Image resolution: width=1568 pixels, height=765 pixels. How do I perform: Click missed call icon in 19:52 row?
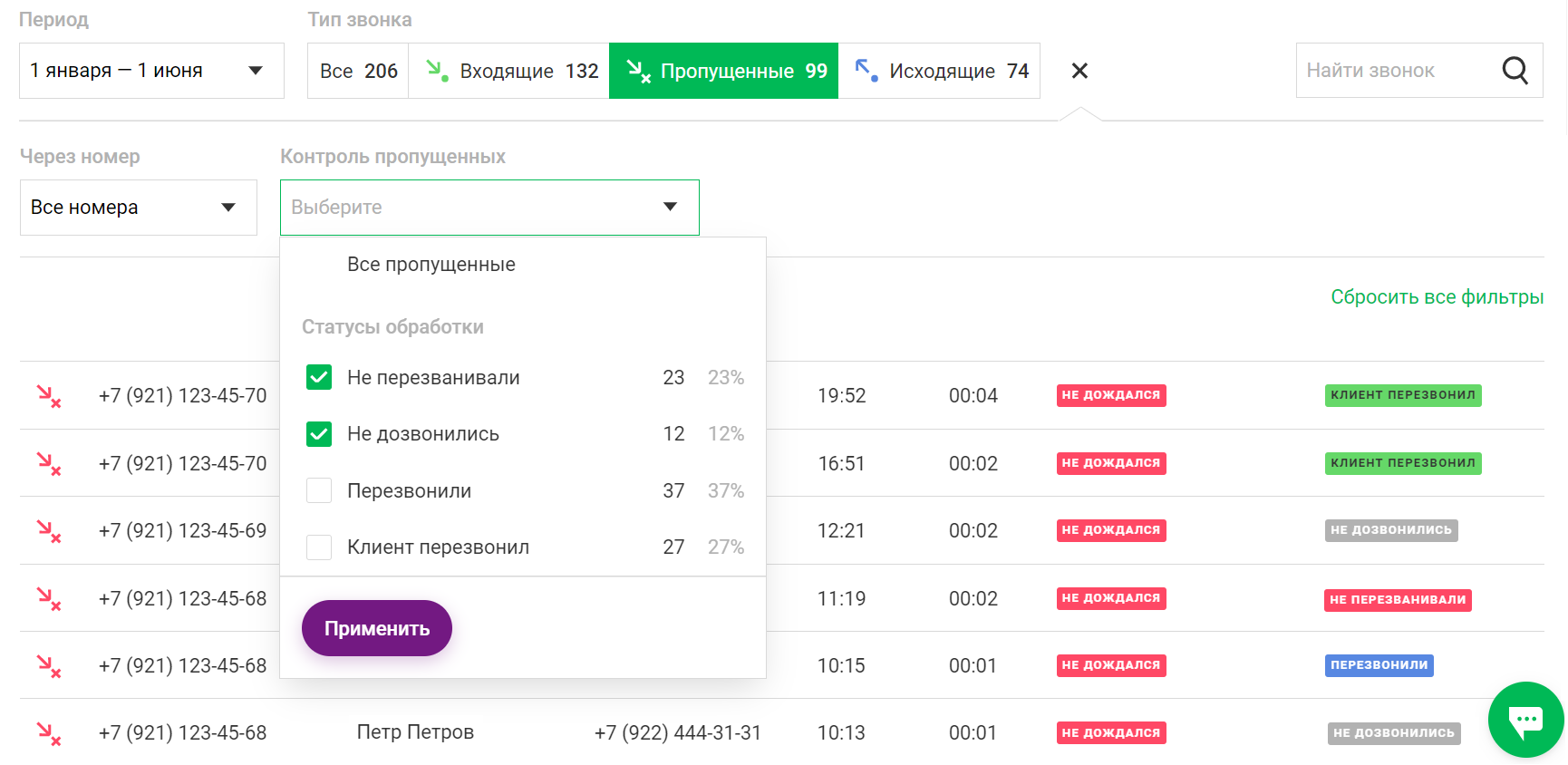(49, 396)
